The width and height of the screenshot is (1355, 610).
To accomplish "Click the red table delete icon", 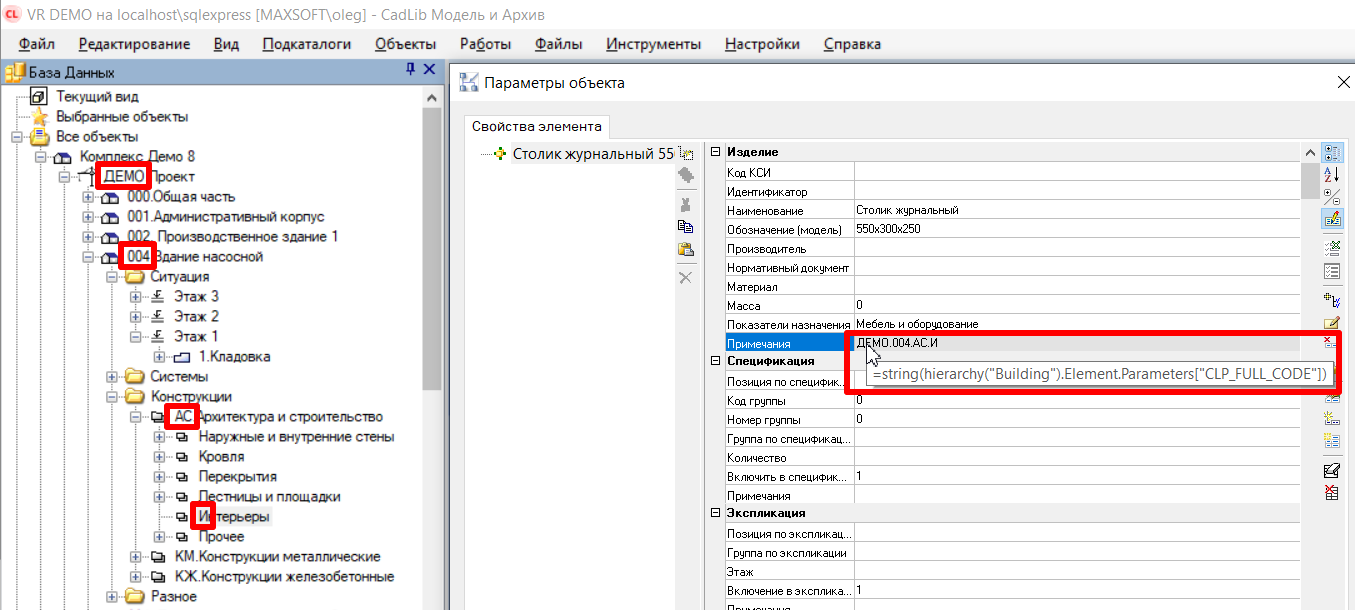I will coord(1332,492).
